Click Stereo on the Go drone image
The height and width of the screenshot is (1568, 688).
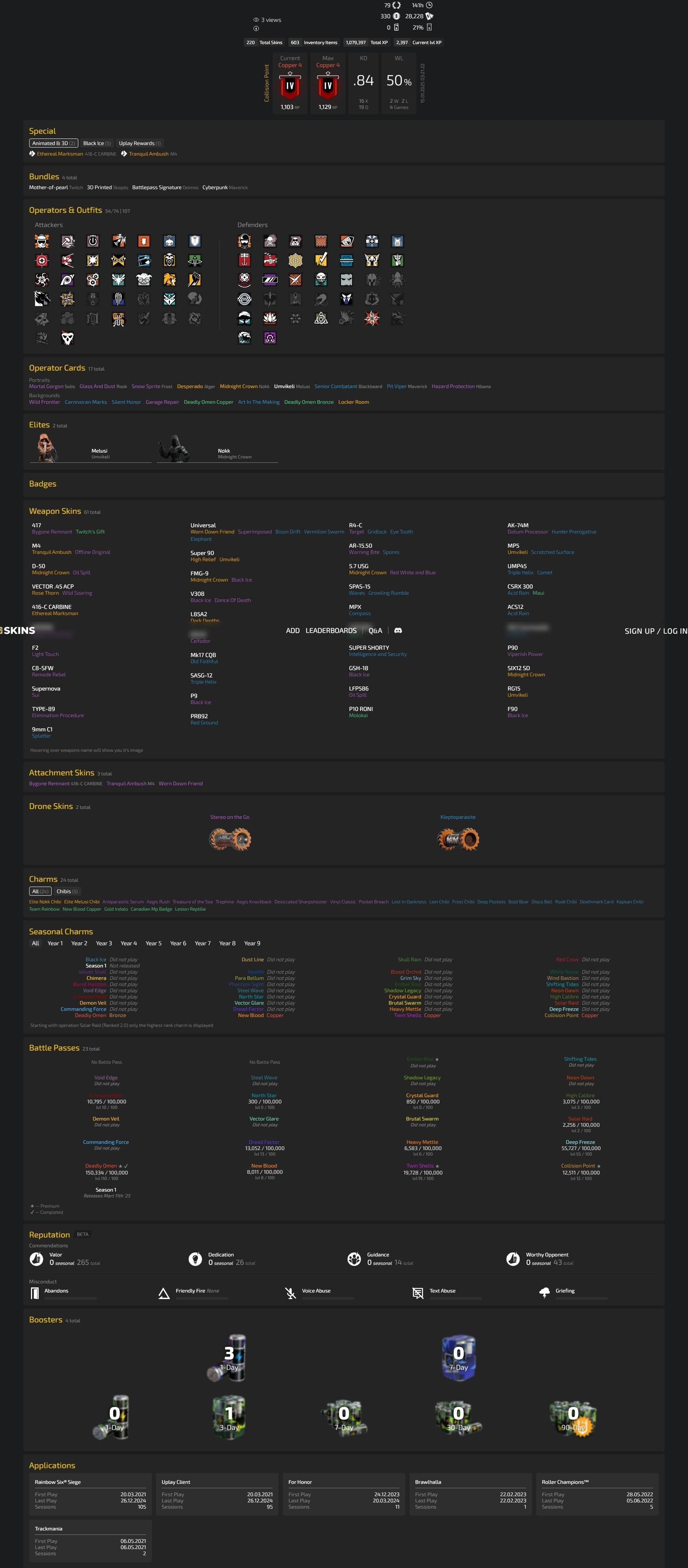(x=230, y=840)
